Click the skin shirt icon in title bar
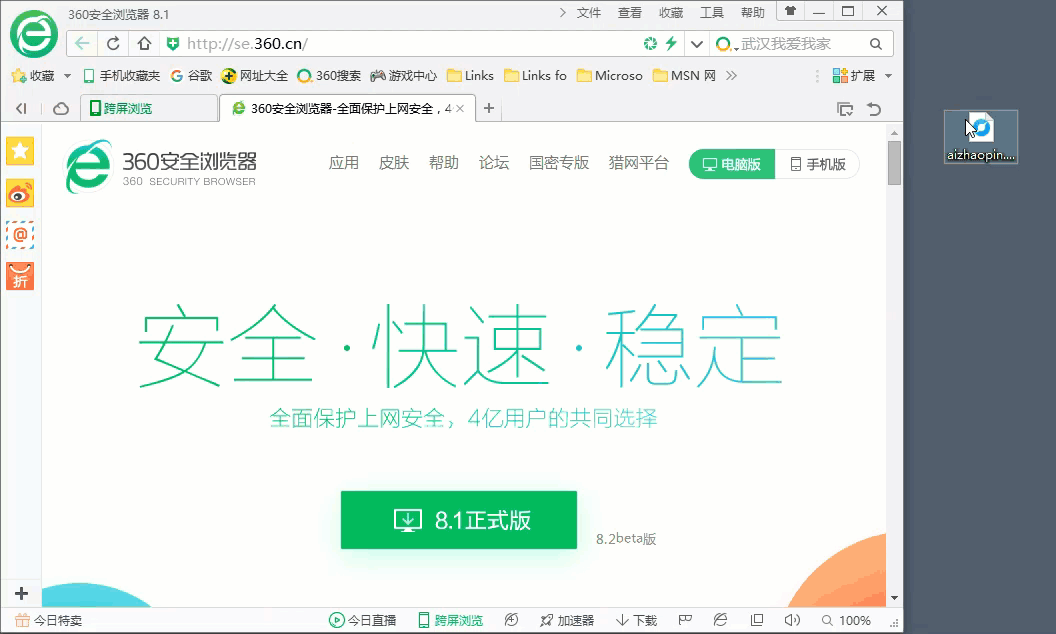 click(791, 11)
